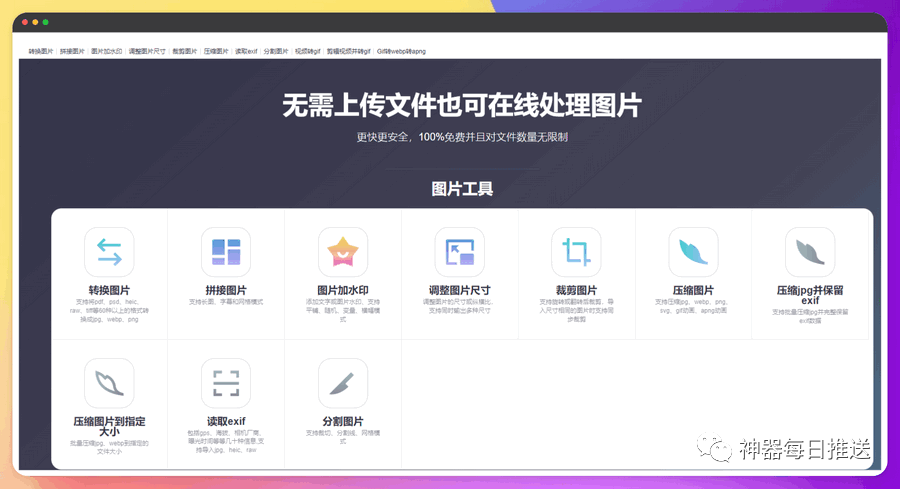Screen dimensions: 900x489
Task: Click the 裁剪图片 card title
Action: click(576, 290)
